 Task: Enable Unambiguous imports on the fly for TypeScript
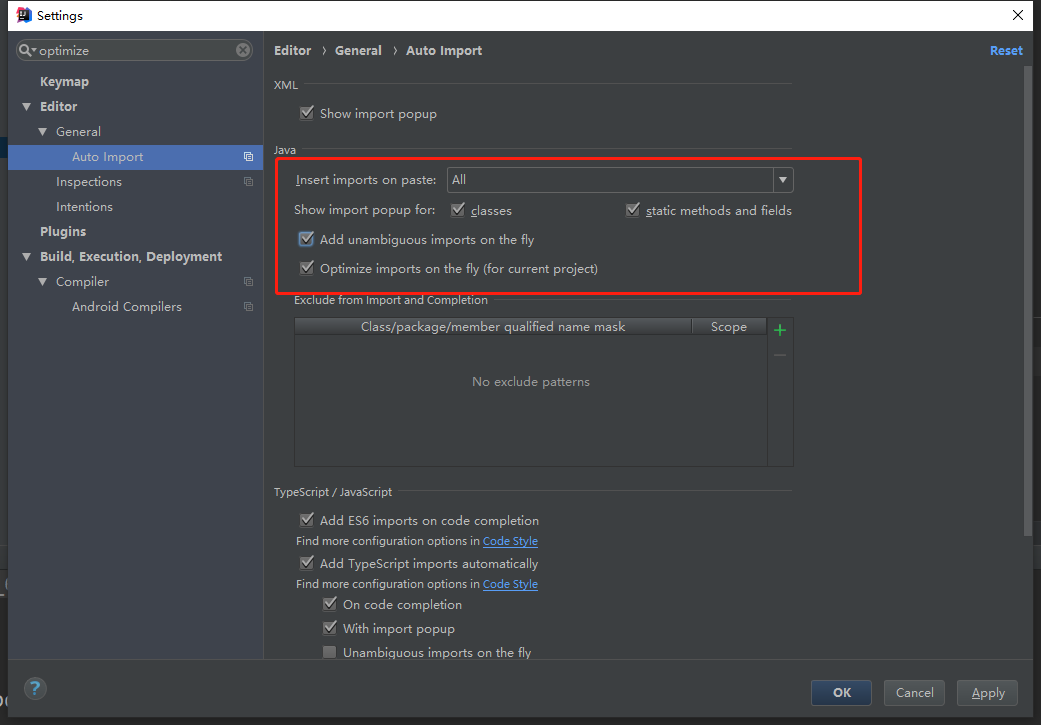[x=330, y=652]
